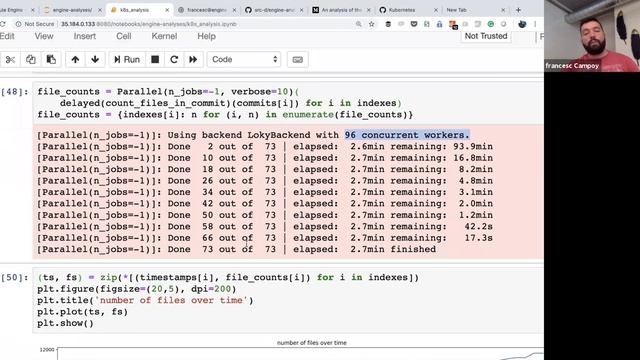
Task: Copy selected cells icon
Action: tap(31, 60)
